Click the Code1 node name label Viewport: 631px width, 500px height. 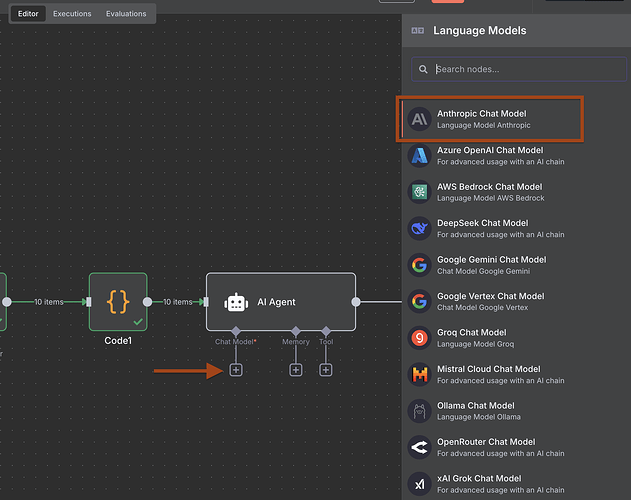(118, 341)
